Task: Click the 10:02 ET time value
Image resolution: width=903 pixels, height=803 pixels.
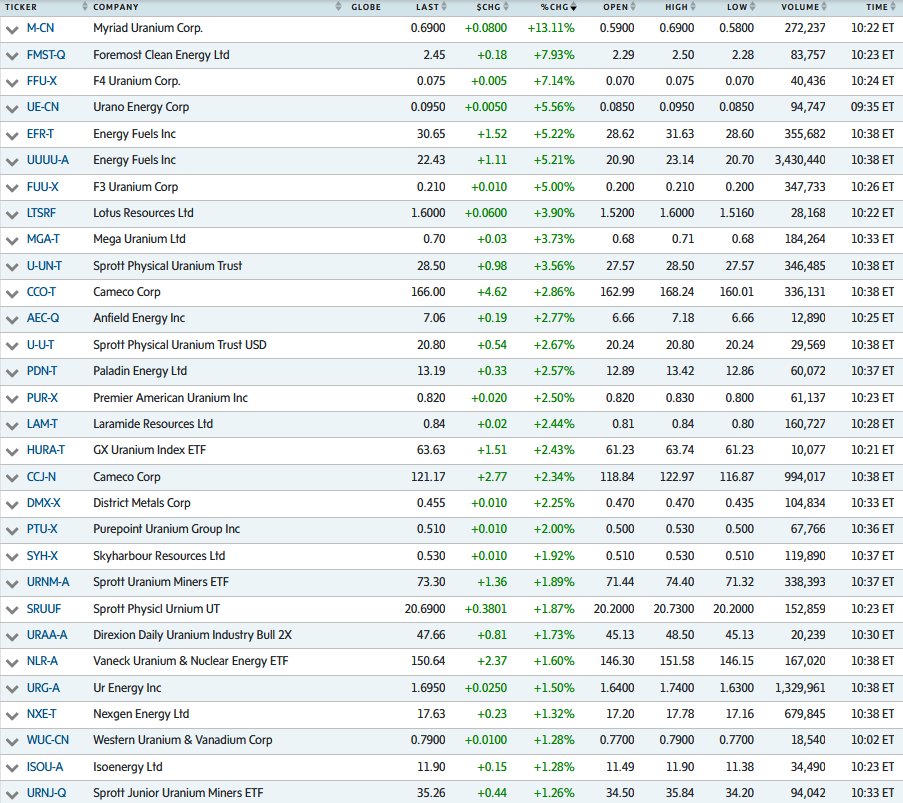Action: [x=872, y=739]
